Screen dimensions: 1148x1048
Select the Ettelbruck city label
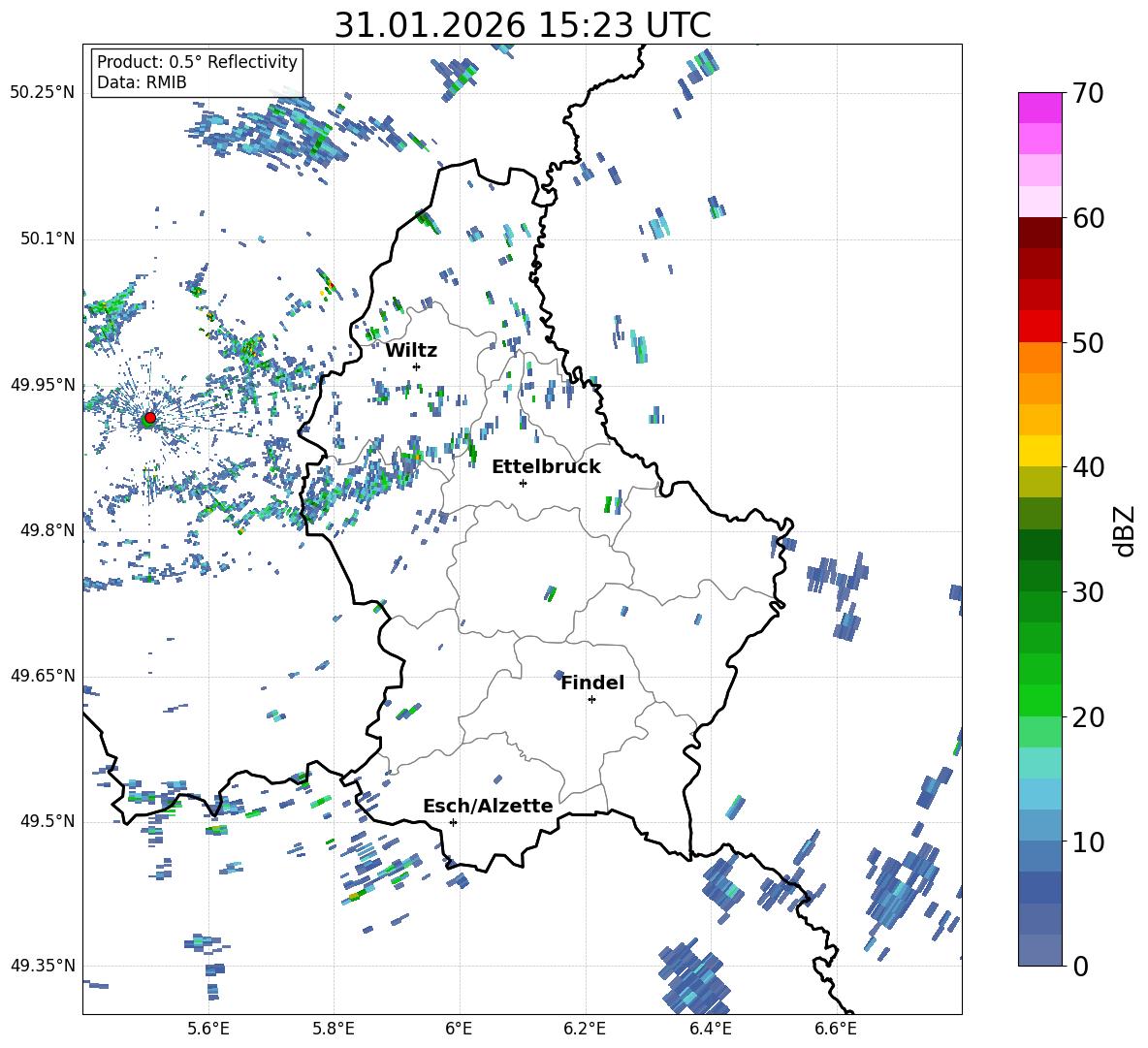(546, 466)
